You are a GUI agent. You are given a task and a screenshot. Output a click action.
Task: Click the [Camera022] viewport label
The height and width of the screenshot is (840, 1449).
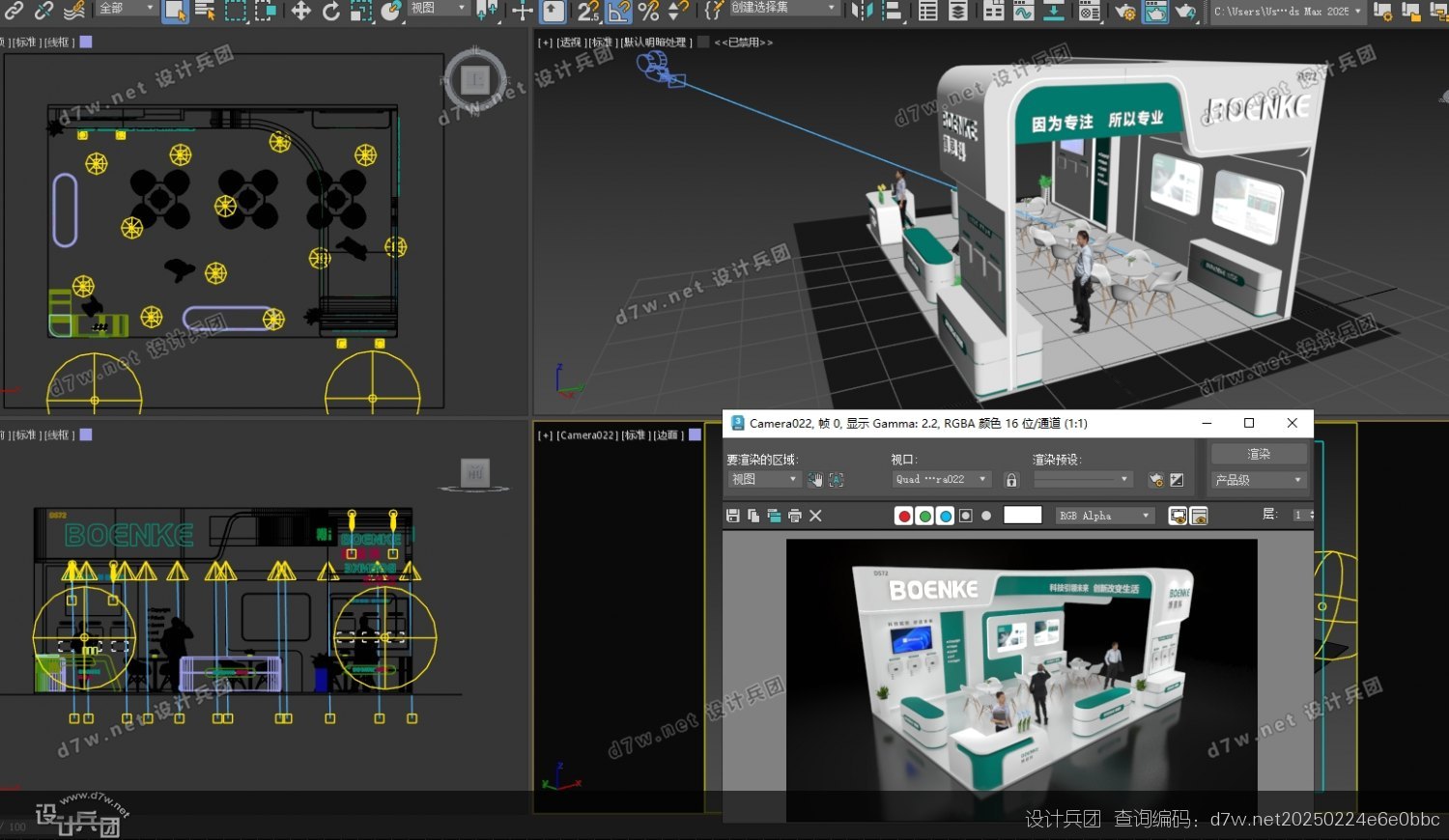click(x=587, y=435)
